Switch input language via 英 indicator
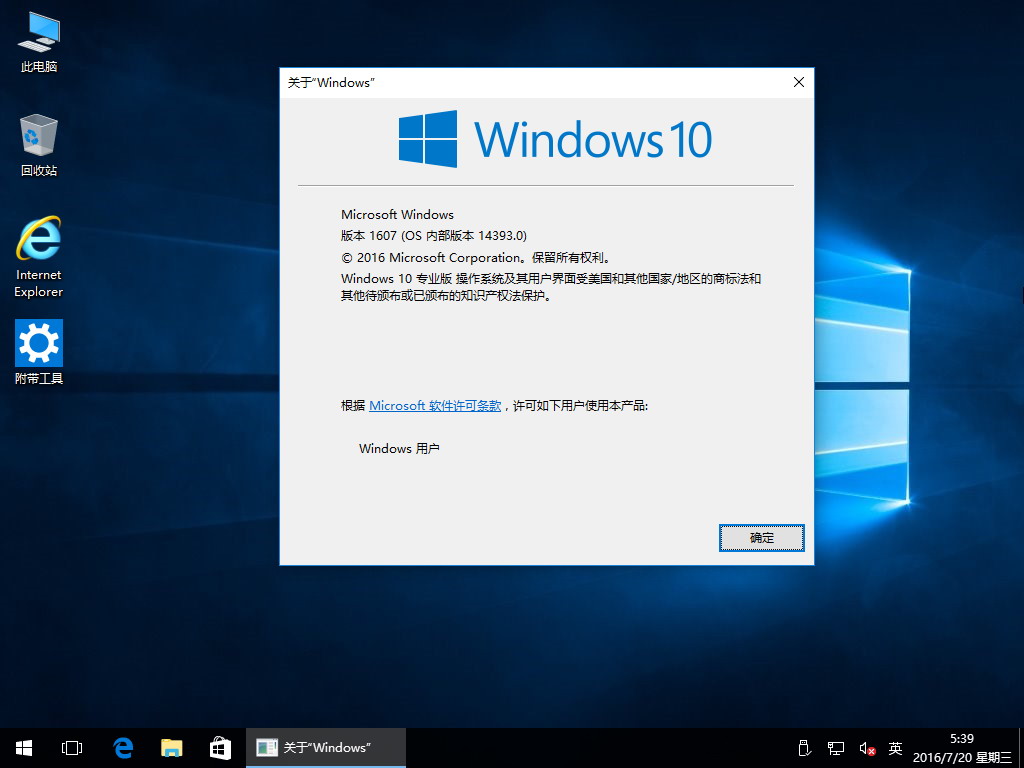This screenshot has height=768, width=1024. tap(895, 748)
